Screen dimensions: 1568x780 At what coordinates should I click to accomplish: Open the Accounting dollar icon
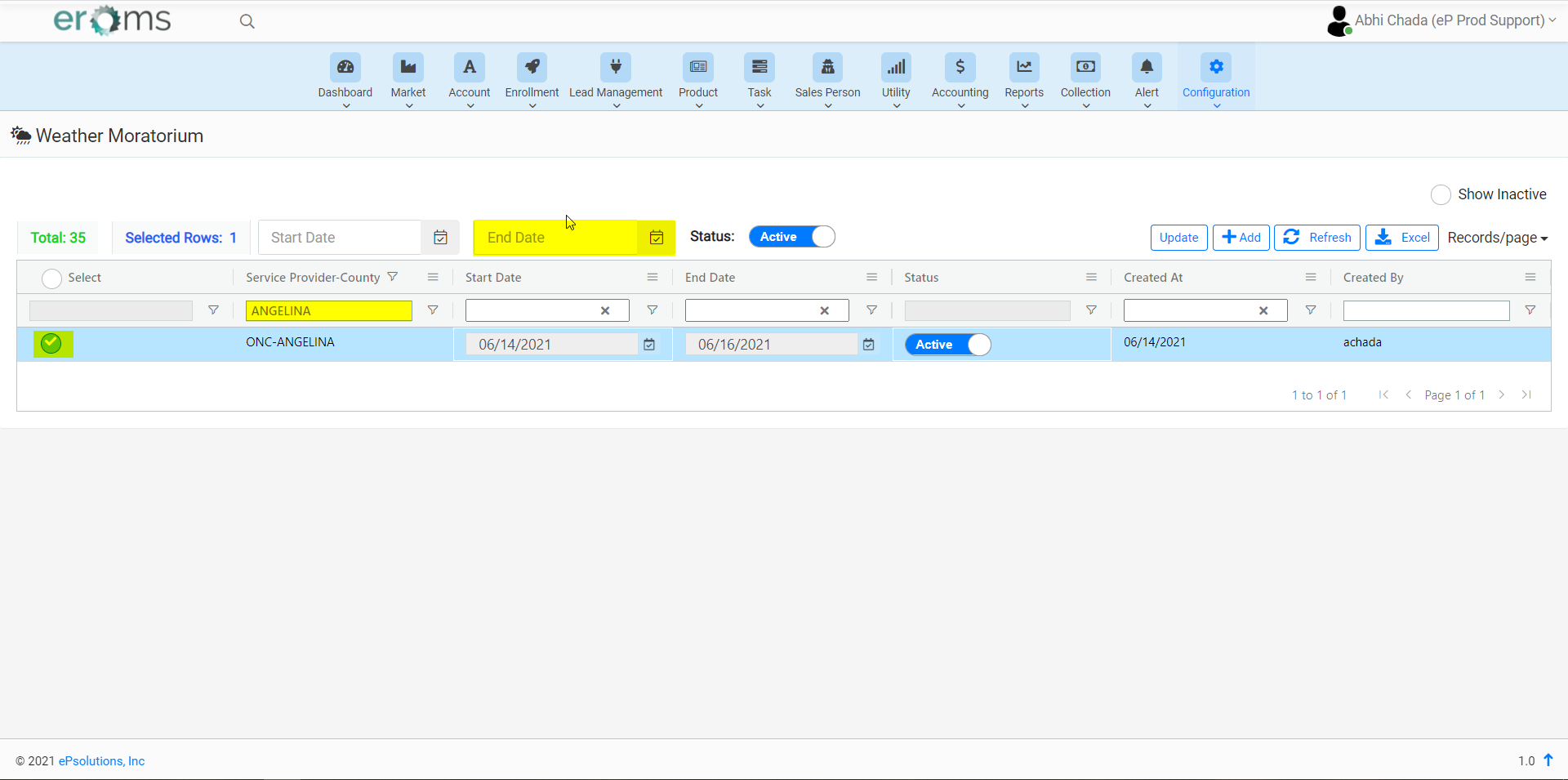tap(960, 67)
